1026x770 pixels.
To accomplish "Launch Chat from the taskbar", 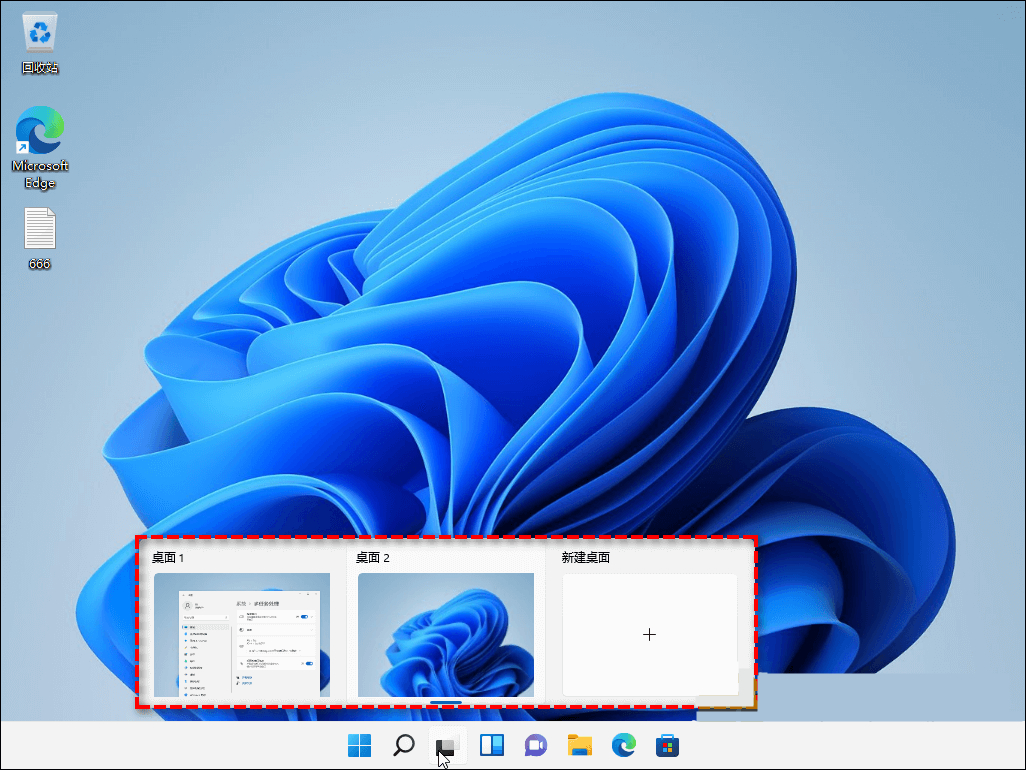I will 536,745.
